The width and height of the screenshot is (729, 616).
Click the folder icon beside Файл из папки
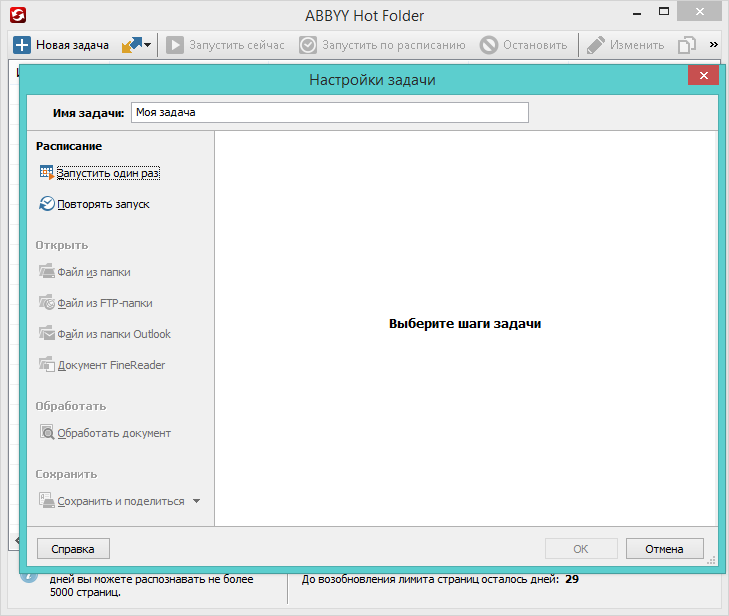[46, 271]
